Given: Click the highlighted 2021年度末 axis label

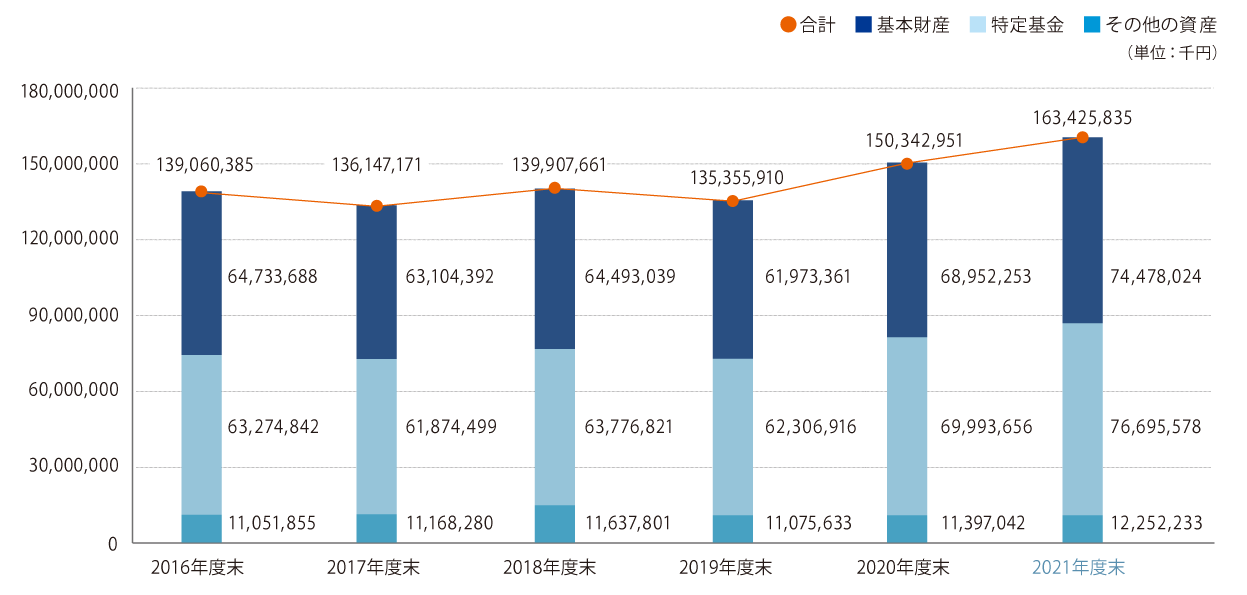Looking at the screenshot, I should [1079, 568].
